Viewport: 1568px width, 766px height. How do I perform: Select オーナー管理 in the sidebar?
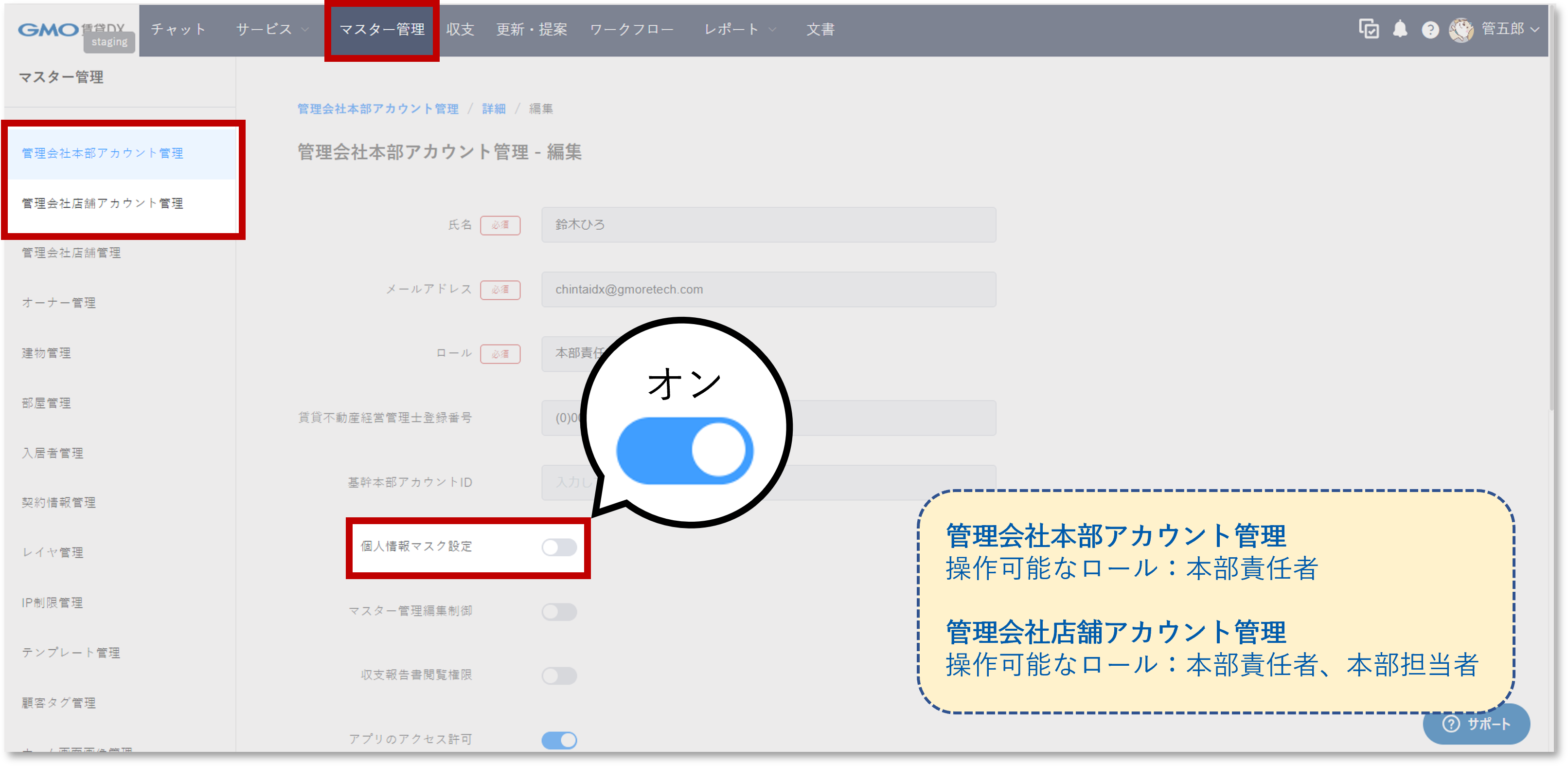58,302
